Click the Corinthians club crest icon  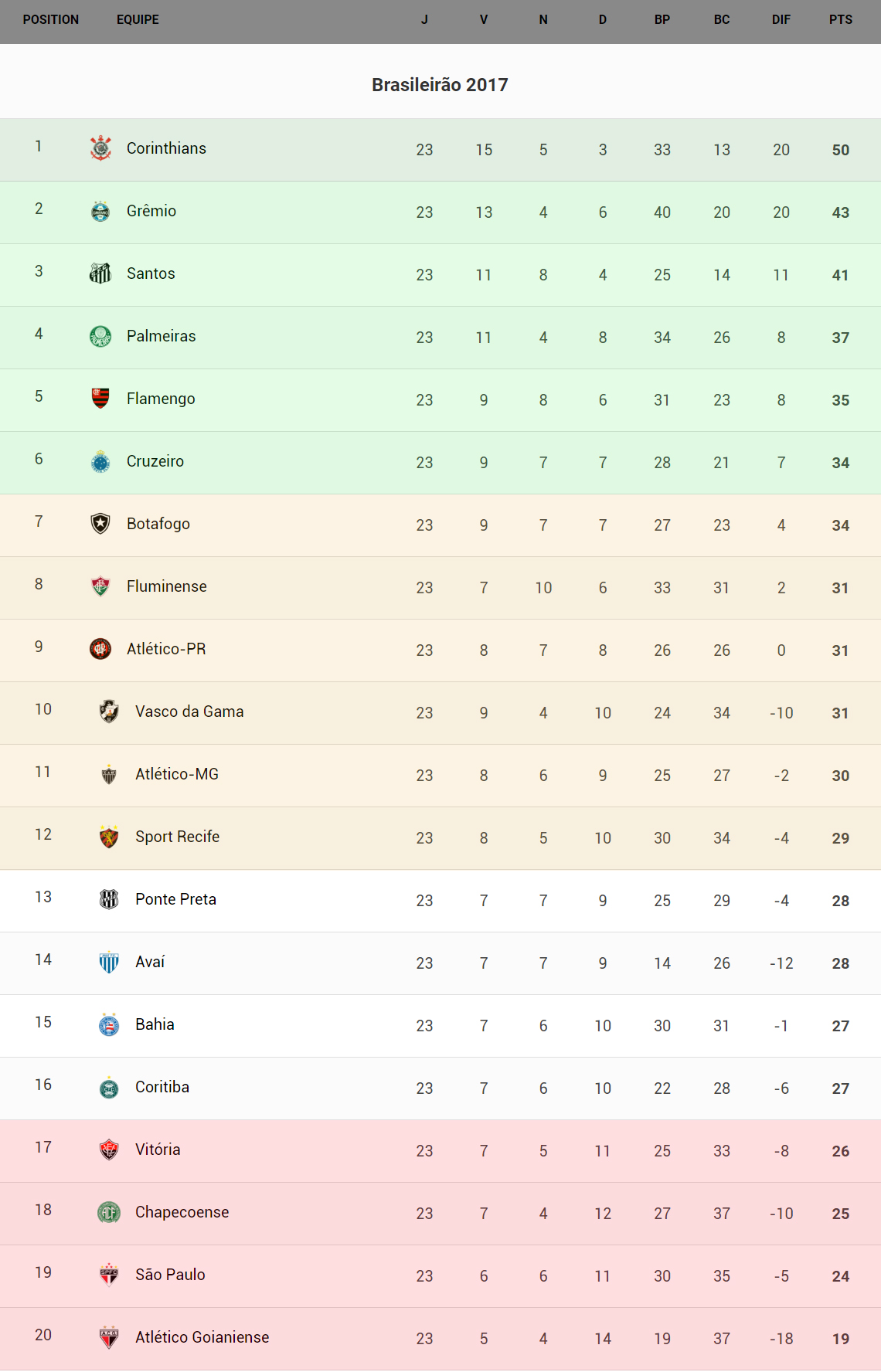pyautogui.click(x=100, y=148)
